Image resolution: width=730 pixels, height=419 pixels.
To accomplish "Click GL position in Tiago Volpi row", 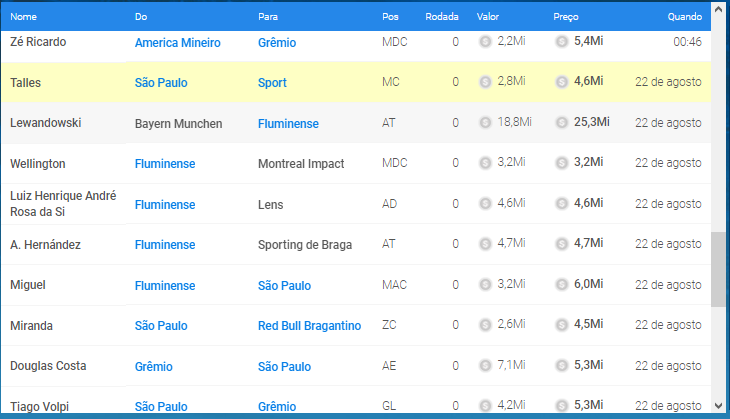I will point(389,406).
